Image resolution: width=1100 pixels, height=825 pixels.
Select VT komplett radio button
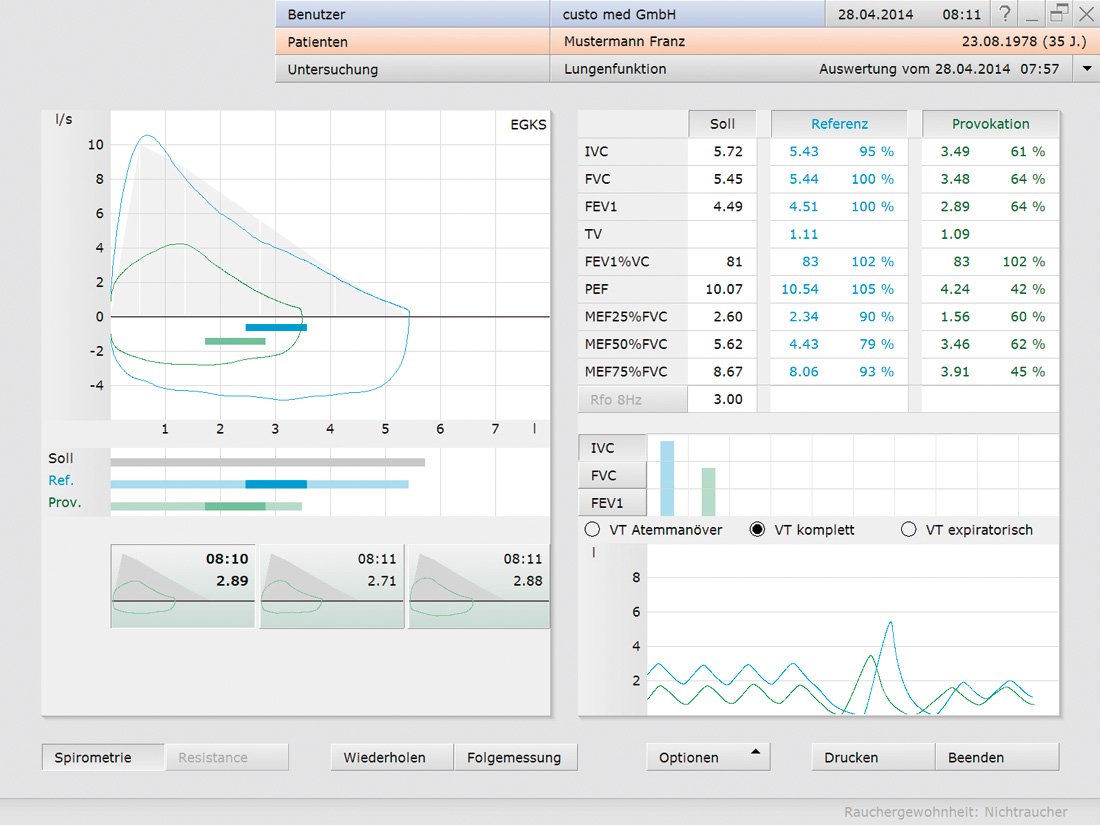(758, 530)
